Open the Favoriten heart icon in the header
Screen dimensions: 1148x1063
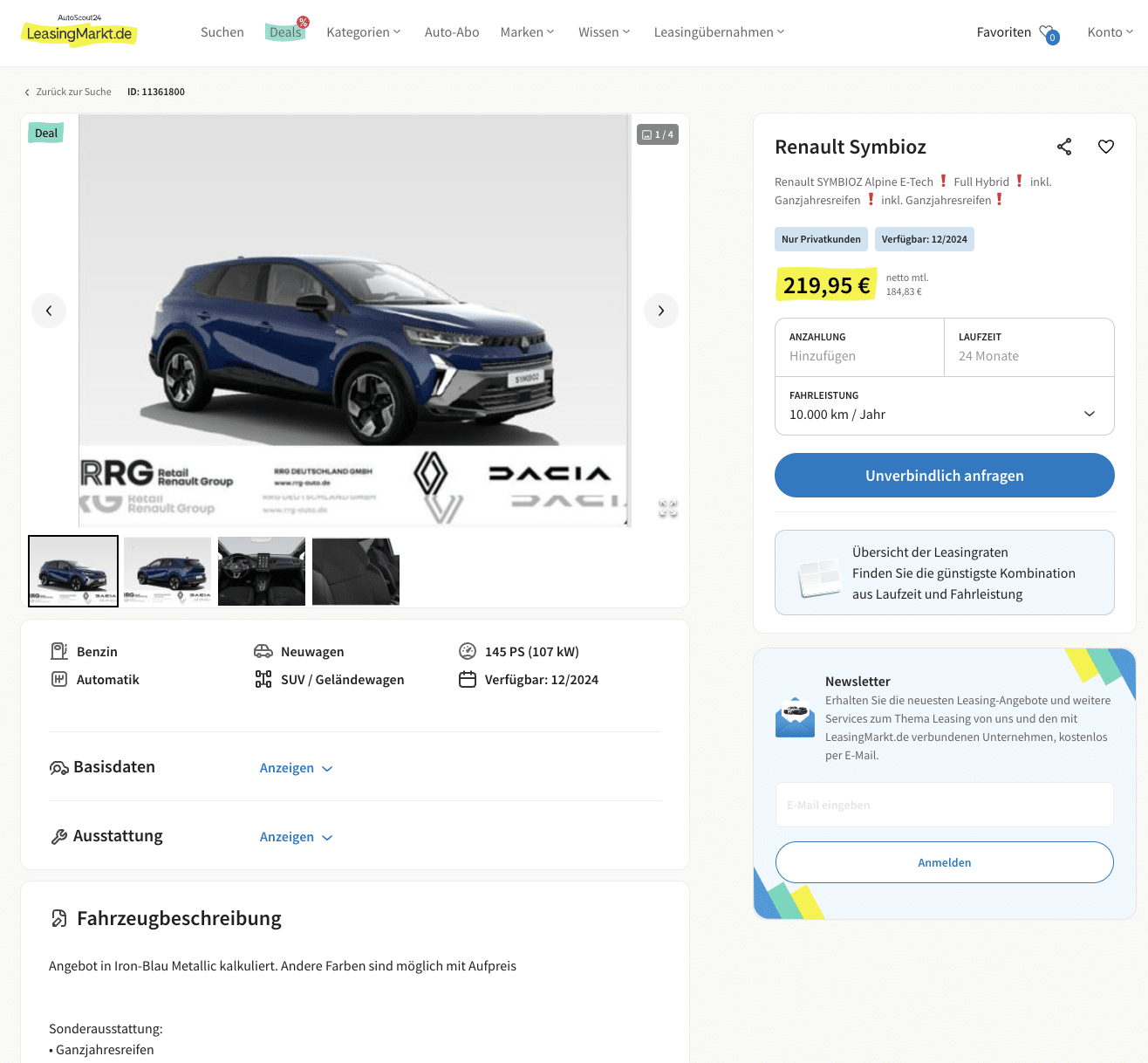(x=1049, y=33)
